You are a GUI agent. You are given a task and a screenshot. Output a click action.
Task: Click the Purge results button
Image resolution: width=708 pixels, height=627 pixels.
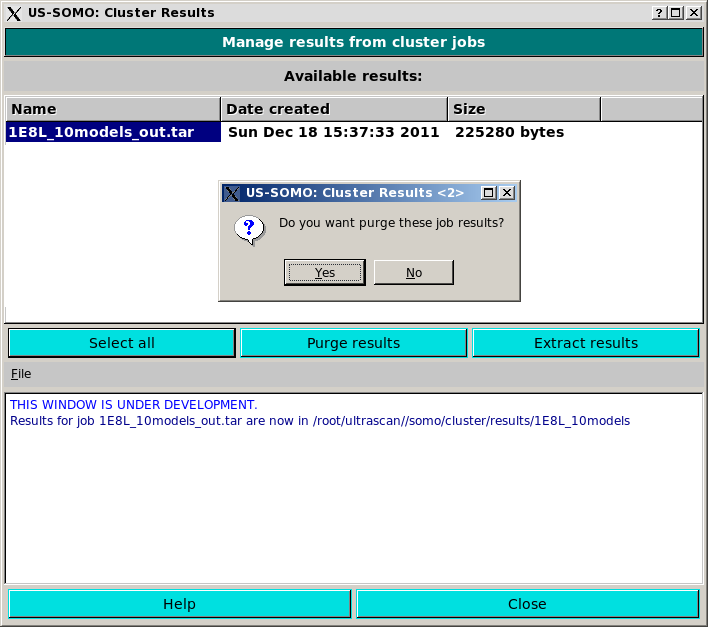tap(354, 343)
